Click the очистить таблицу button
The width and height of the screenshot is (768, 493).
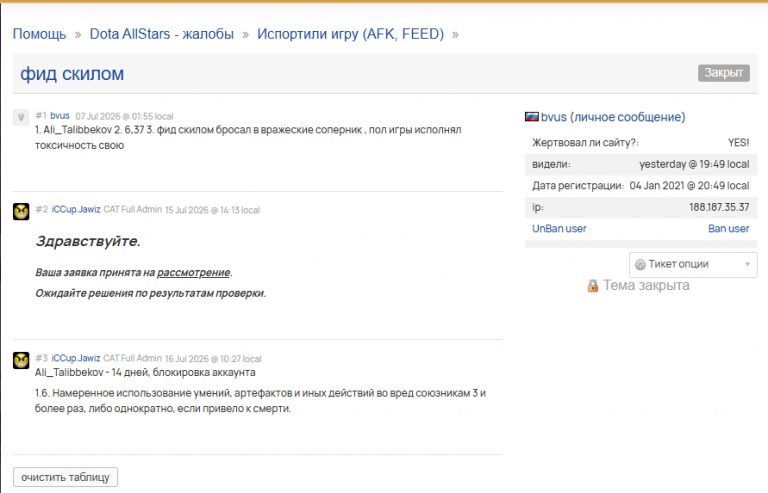pyautogui.click(x=65, y=477)
